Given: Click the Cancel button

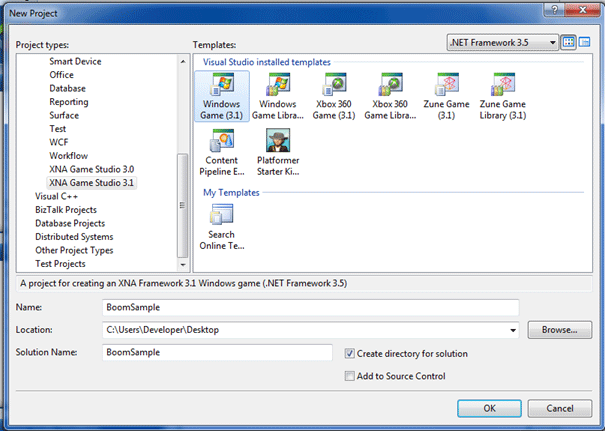Looking at the screenshot, I should coord(559,408).
